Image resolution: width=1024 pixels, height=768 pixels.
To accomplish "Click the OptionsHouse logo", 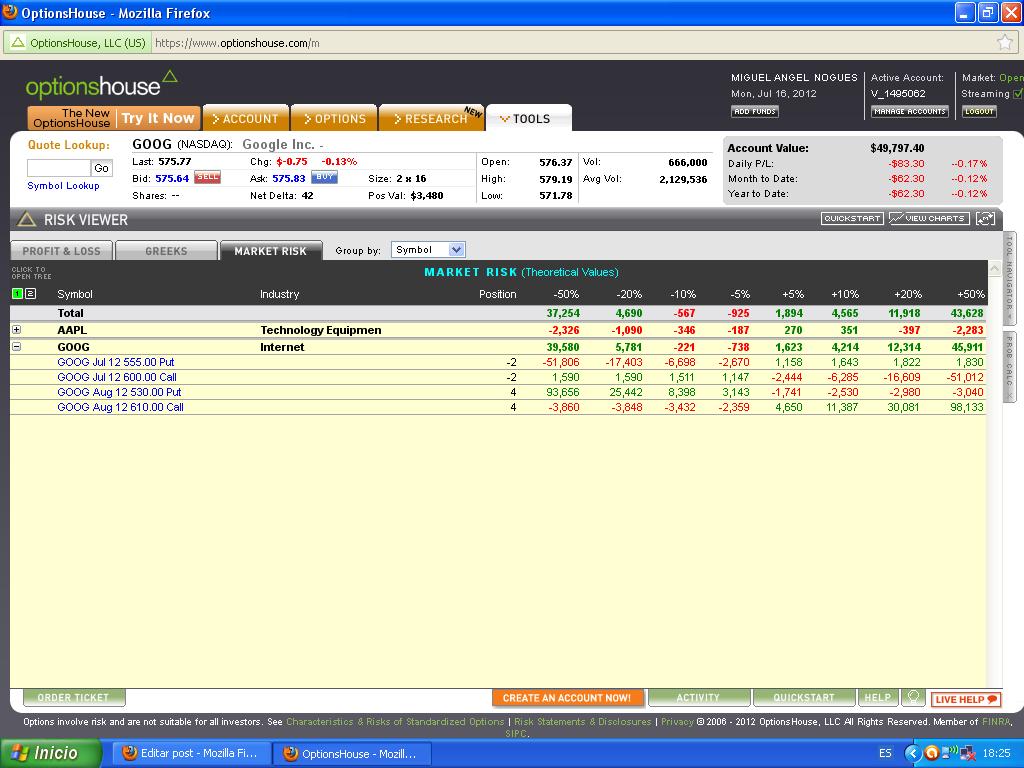I will (x=100, y=84).
